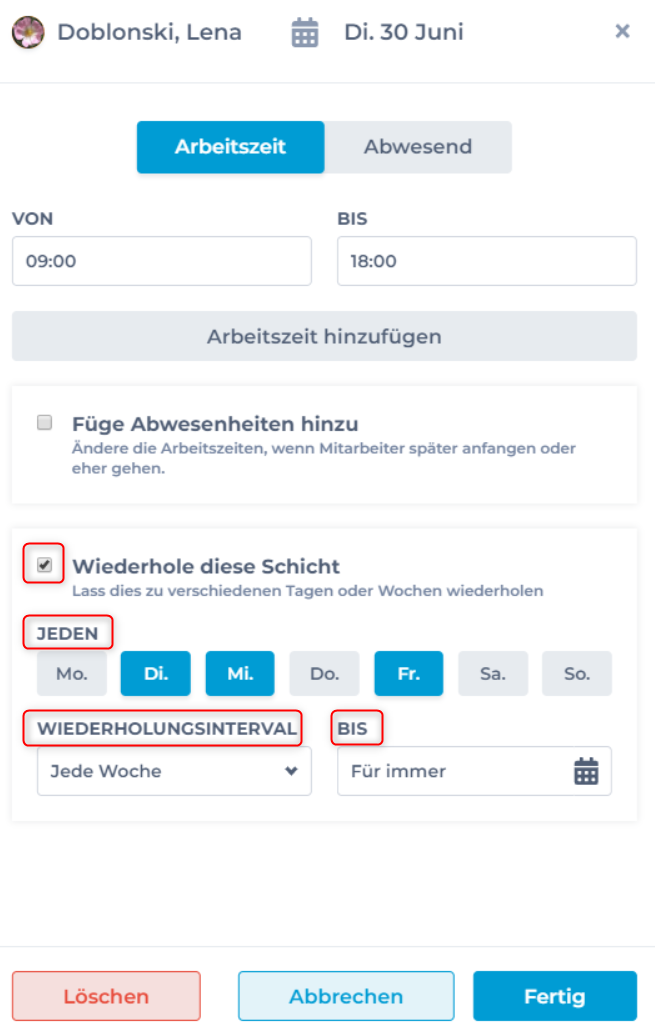Image resolution: width=655 pixels, height=1035 pixels.
Task: Toggle Monday (Mo.) repeat day
Action: (x=71, y=673)
